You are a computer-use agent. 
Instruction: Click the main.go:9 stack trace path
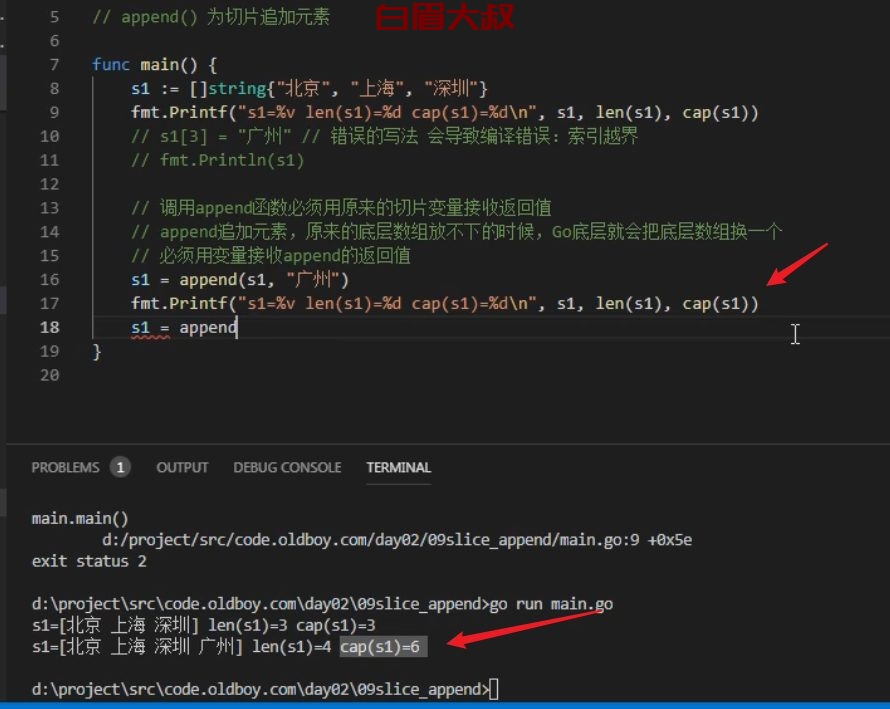point(397,540)
